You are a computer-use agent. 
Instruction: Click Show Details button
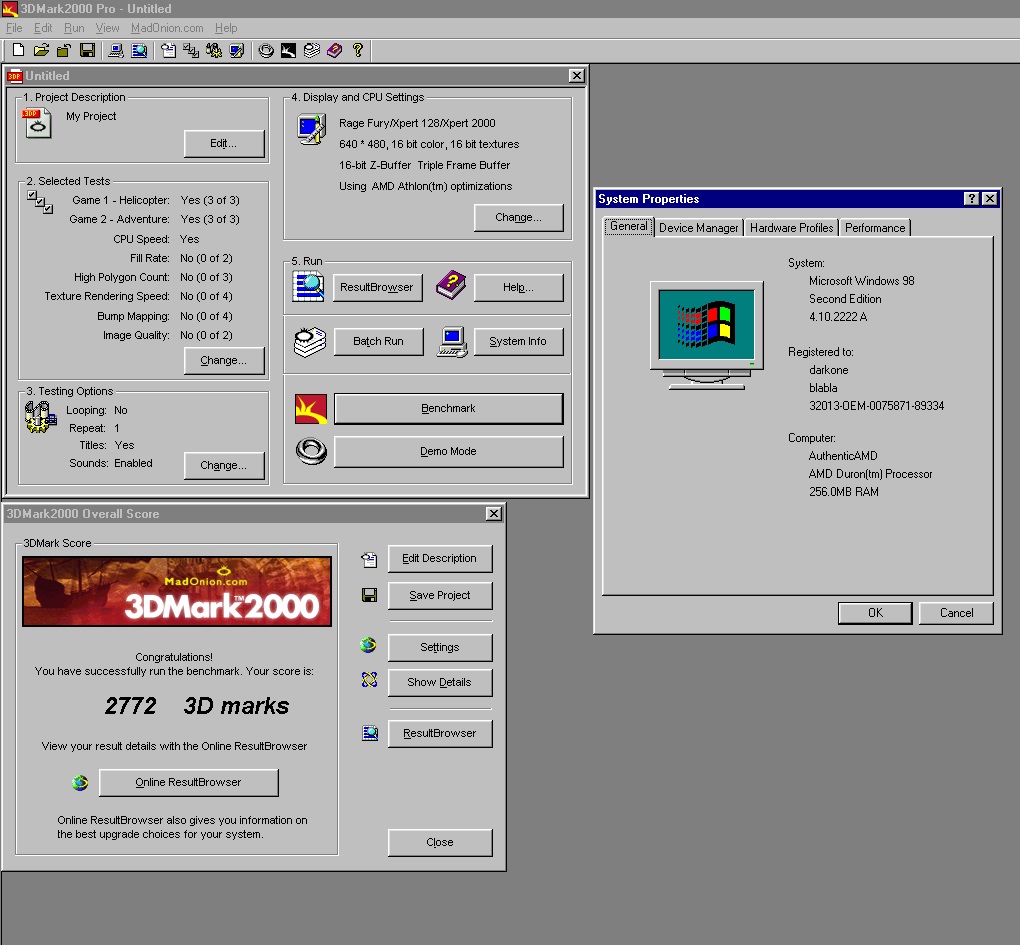(440, 683)
